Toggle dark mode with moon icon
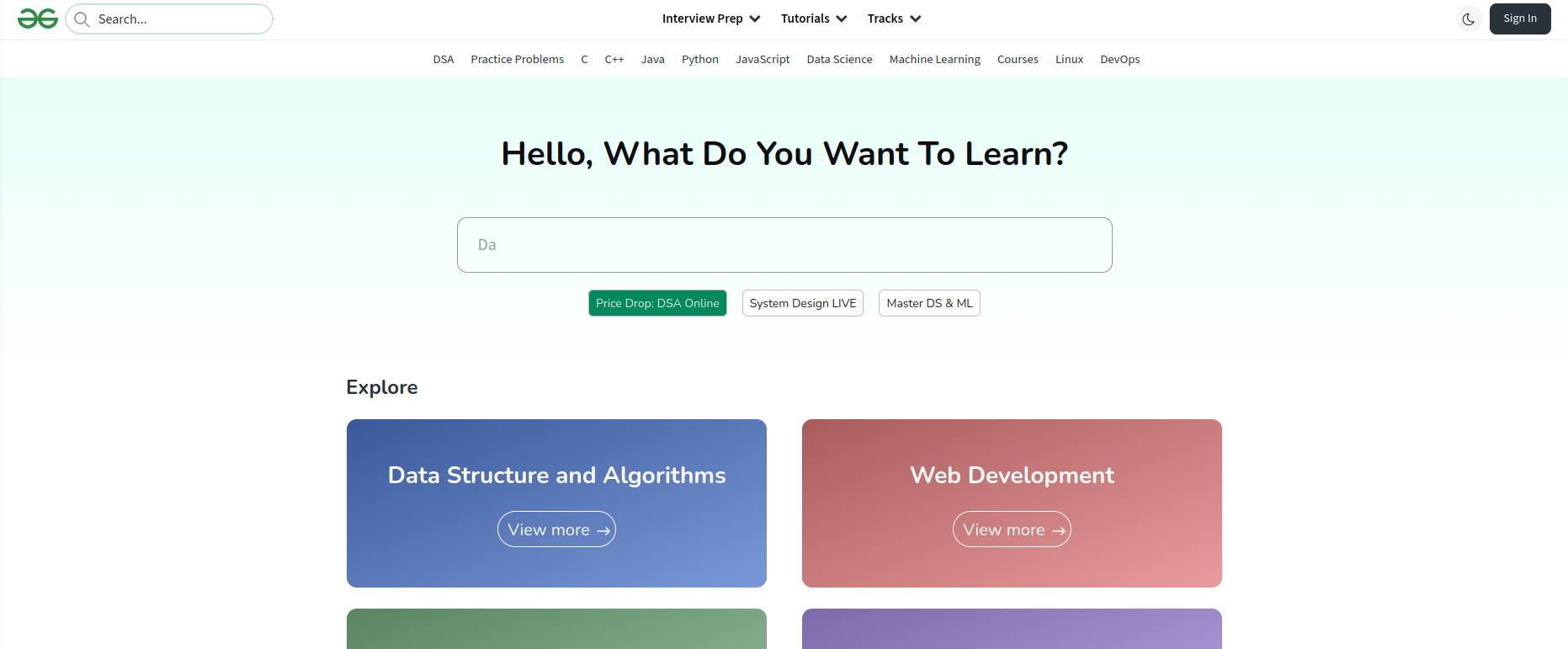This screenshot has height=649, width=1568. coord(1468,19)
